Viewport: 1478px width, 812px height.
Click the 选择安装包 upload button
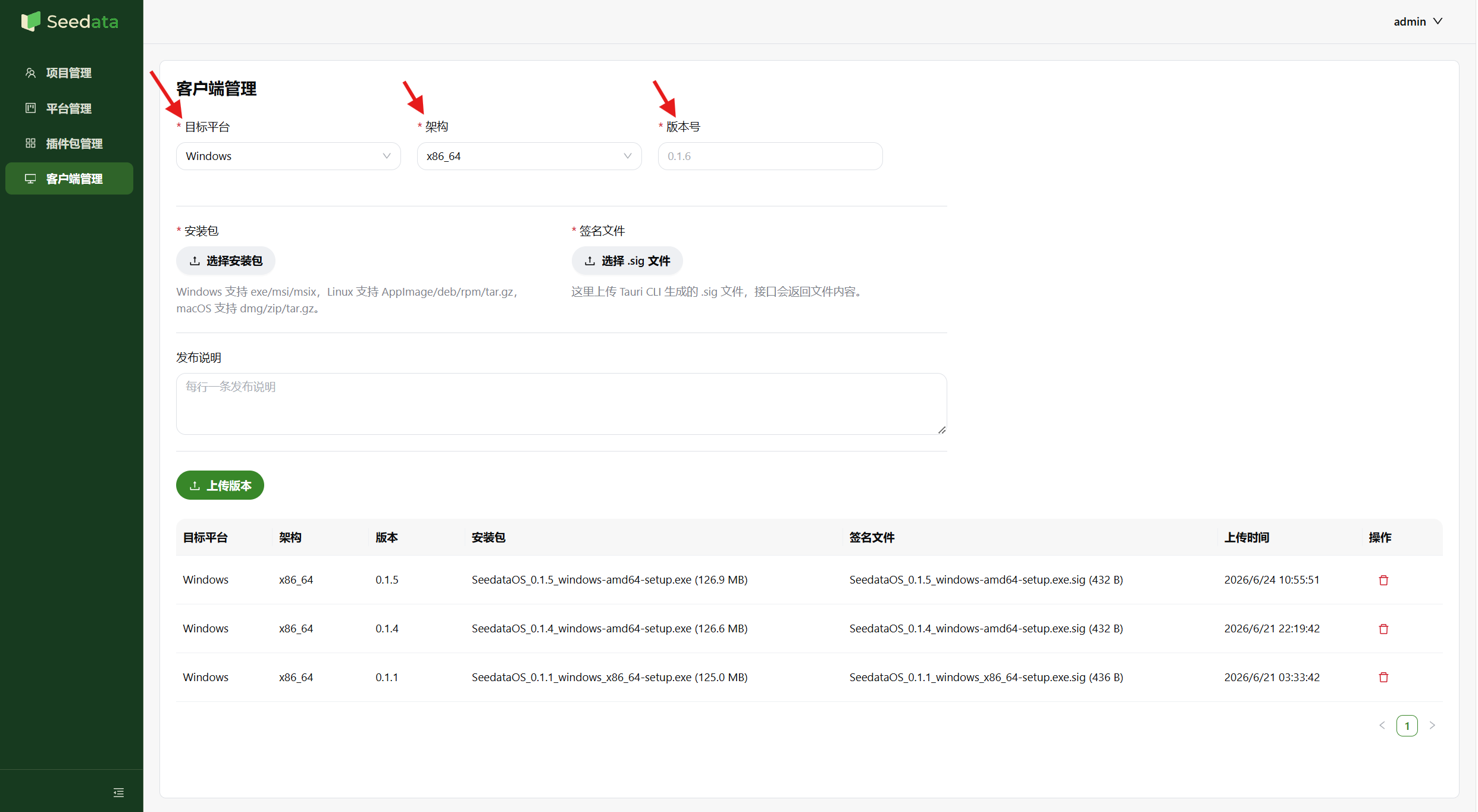(x=226, y=261)
